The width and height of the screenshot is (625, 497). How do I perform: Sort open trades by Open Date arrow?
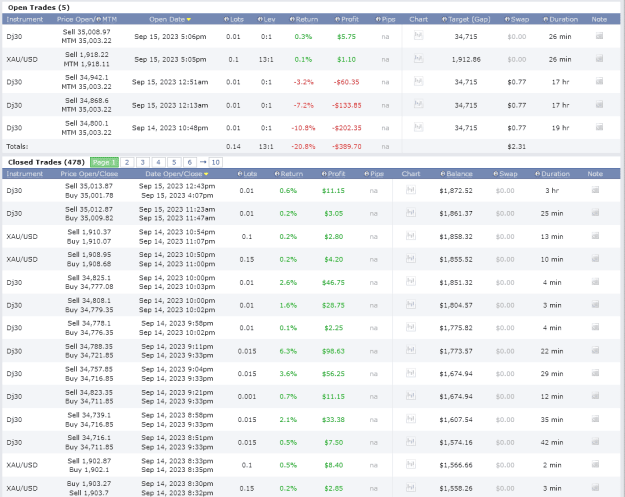(x=189, y=20)
